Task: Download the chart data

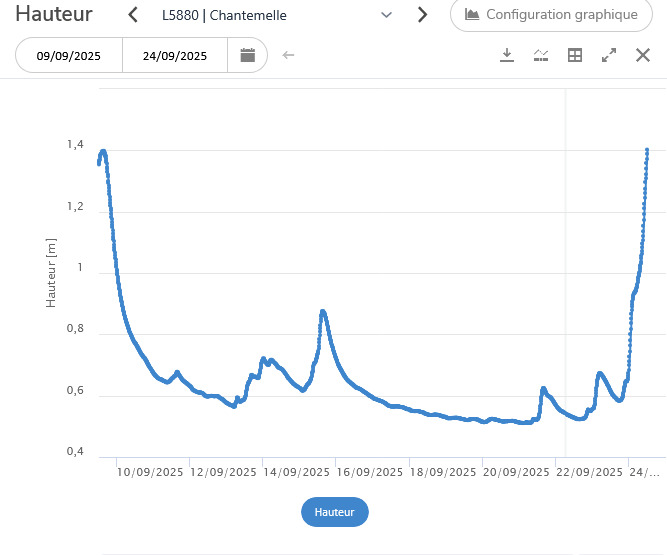Action: pos(507,55)
